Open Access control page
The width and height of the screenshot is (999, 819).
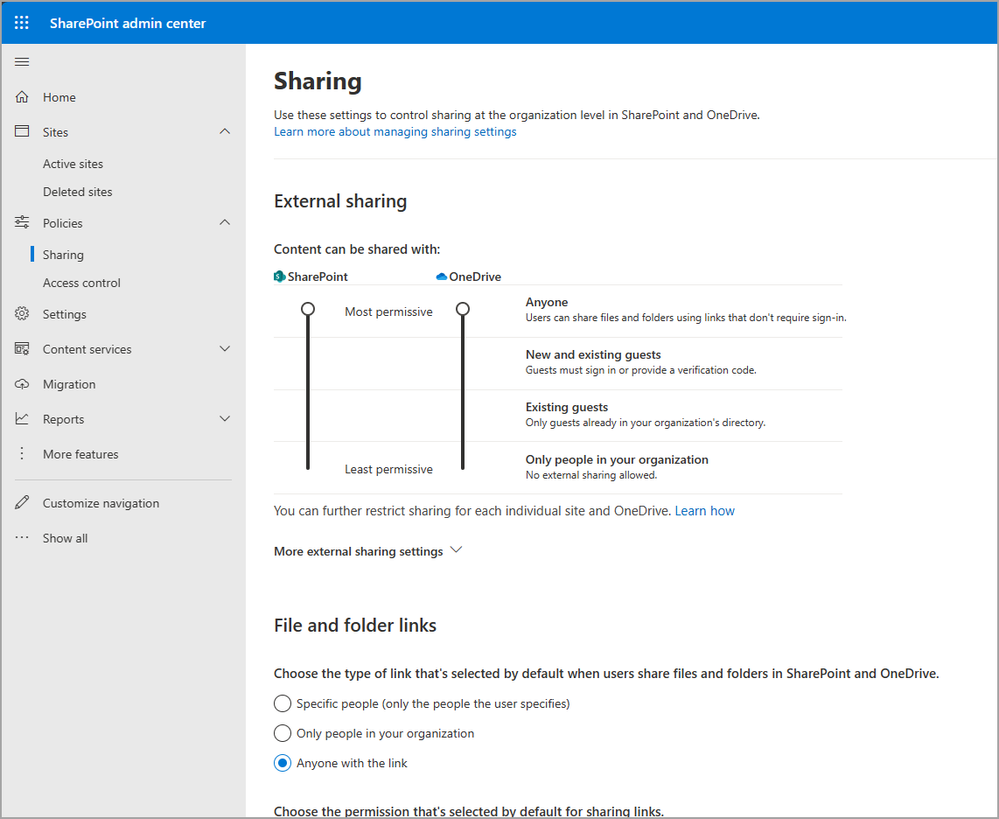click(82, 282)
